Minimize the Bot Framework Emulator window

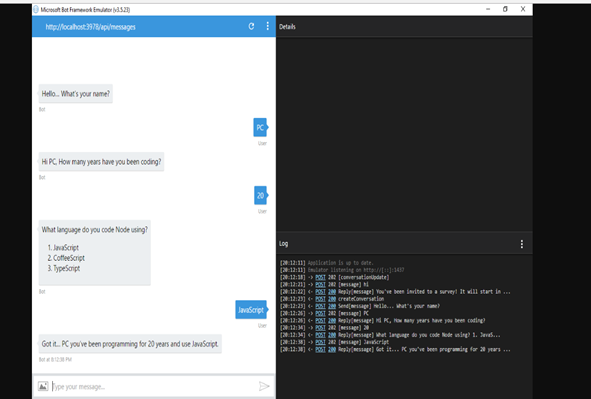pos(488,9)
